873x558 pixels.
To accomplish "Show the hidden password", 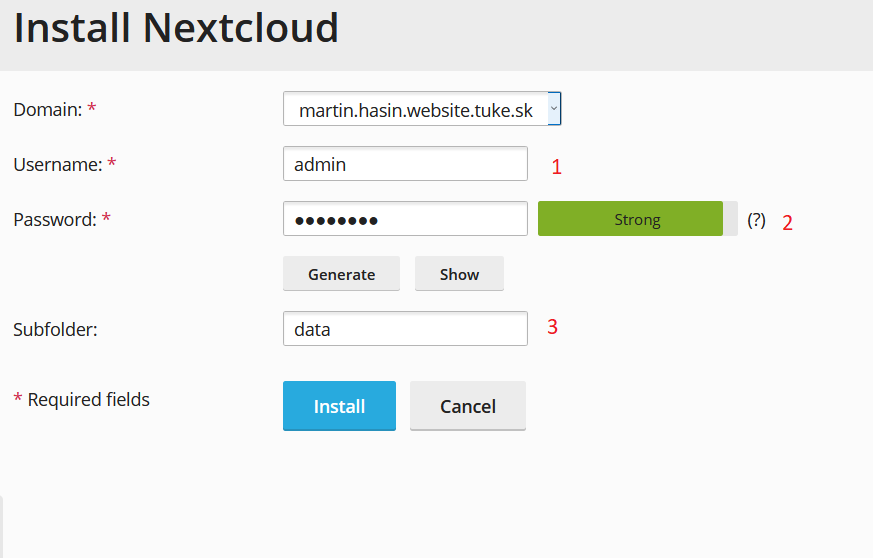I will [459, 274].
